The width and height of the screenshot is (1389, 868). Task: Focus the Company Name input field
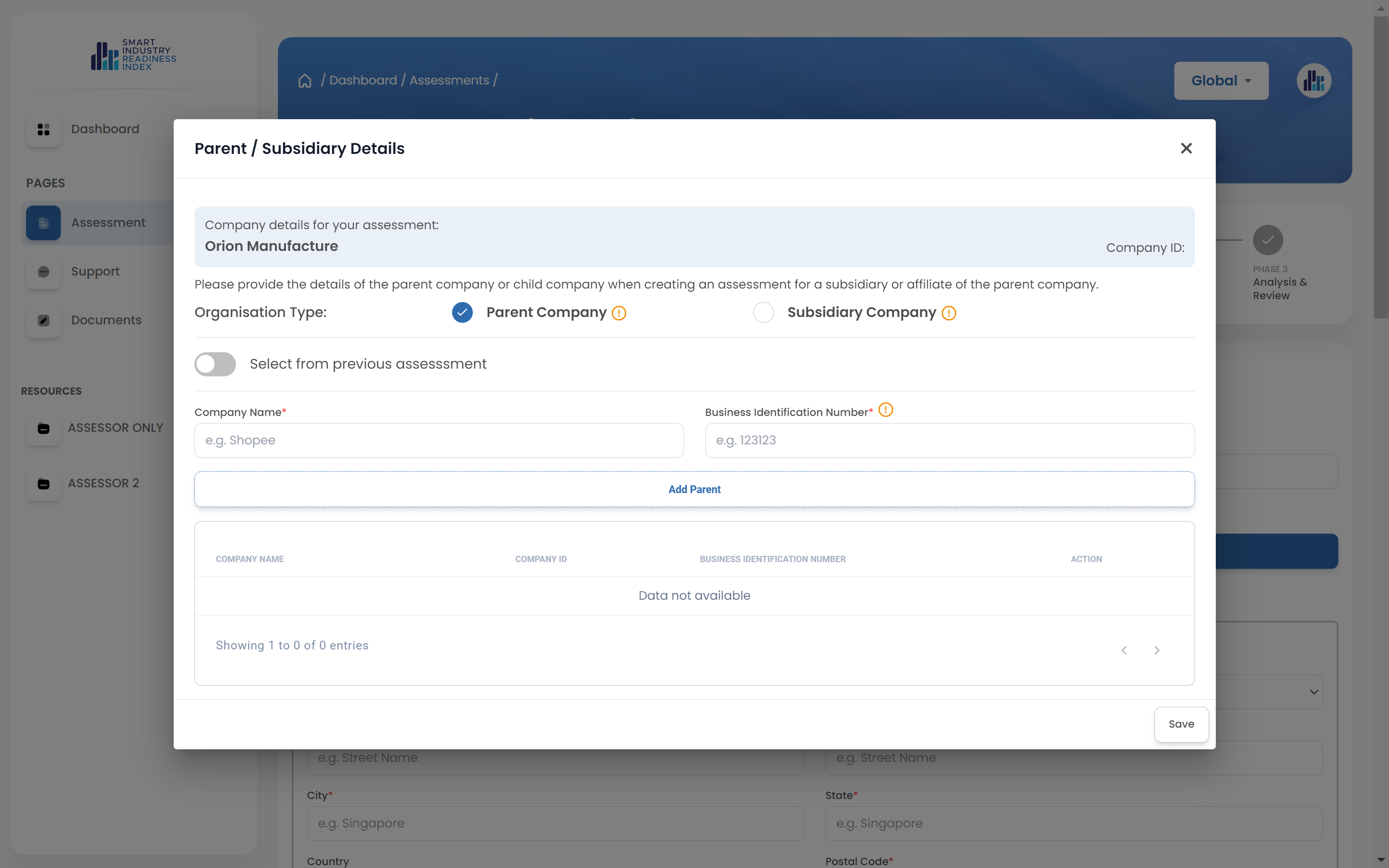pos(439,441)
